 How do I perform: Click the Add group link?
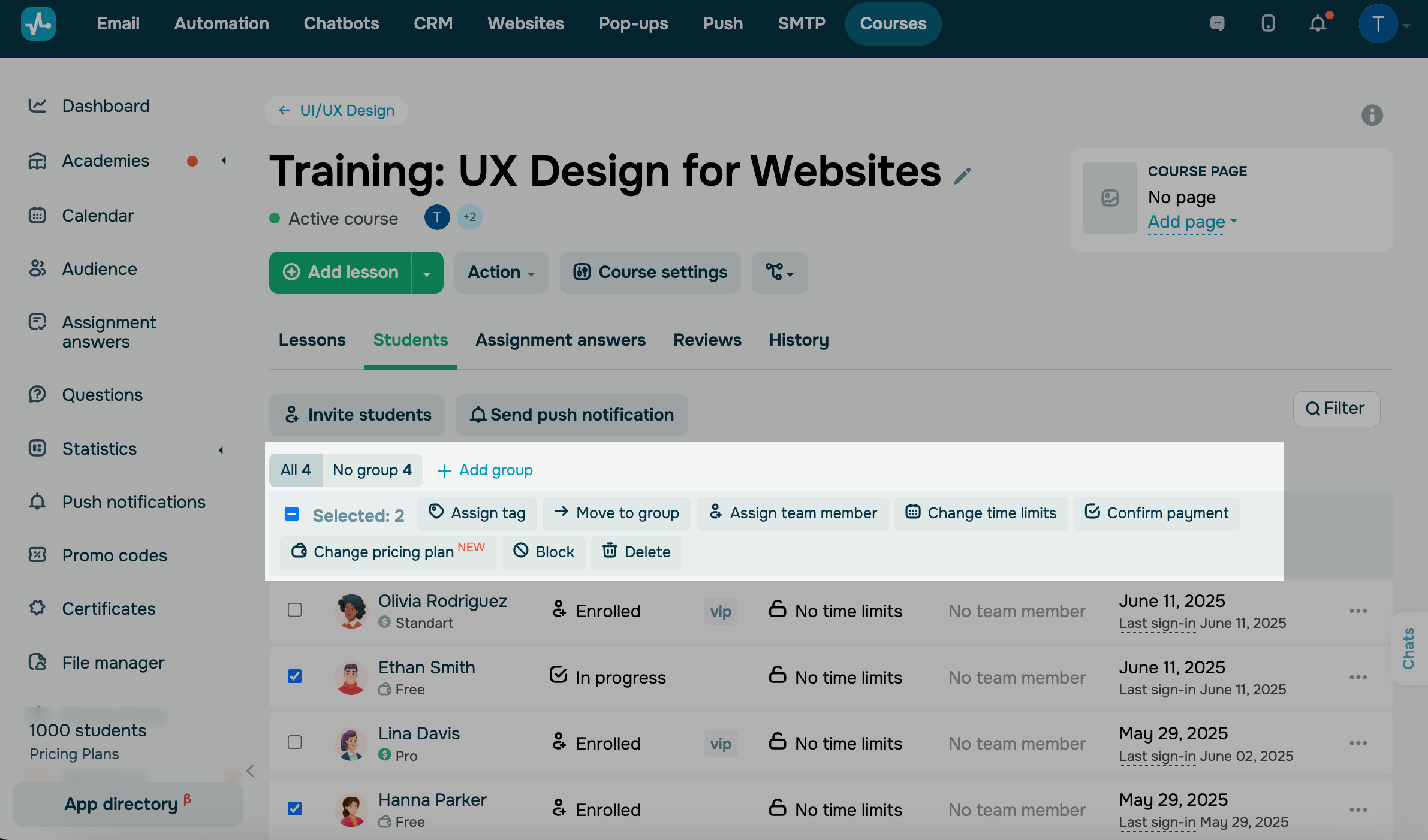(485, 470)
